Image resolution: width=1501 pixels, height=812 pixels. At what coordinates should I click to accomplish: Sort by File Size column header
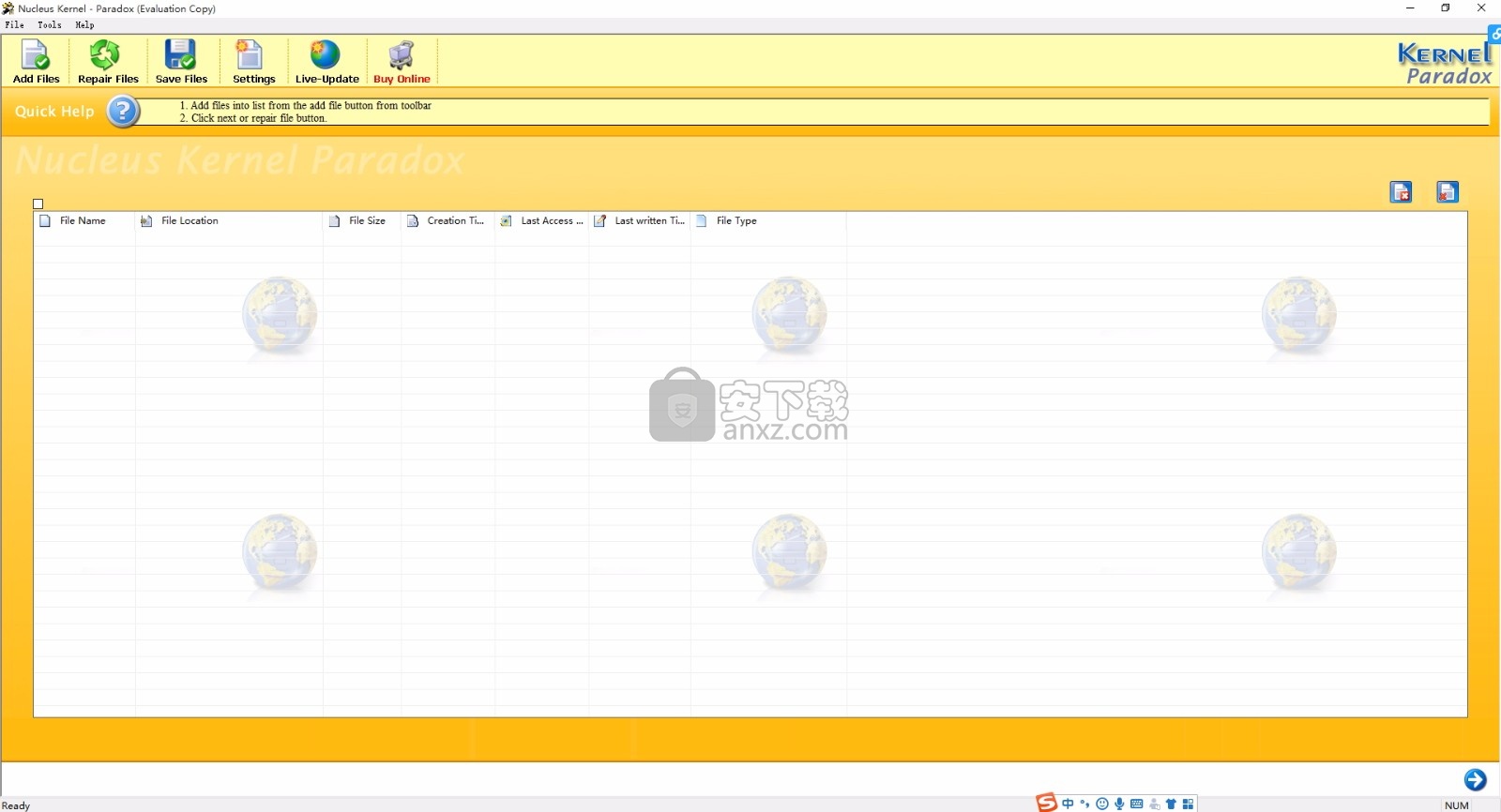point(362,221)
